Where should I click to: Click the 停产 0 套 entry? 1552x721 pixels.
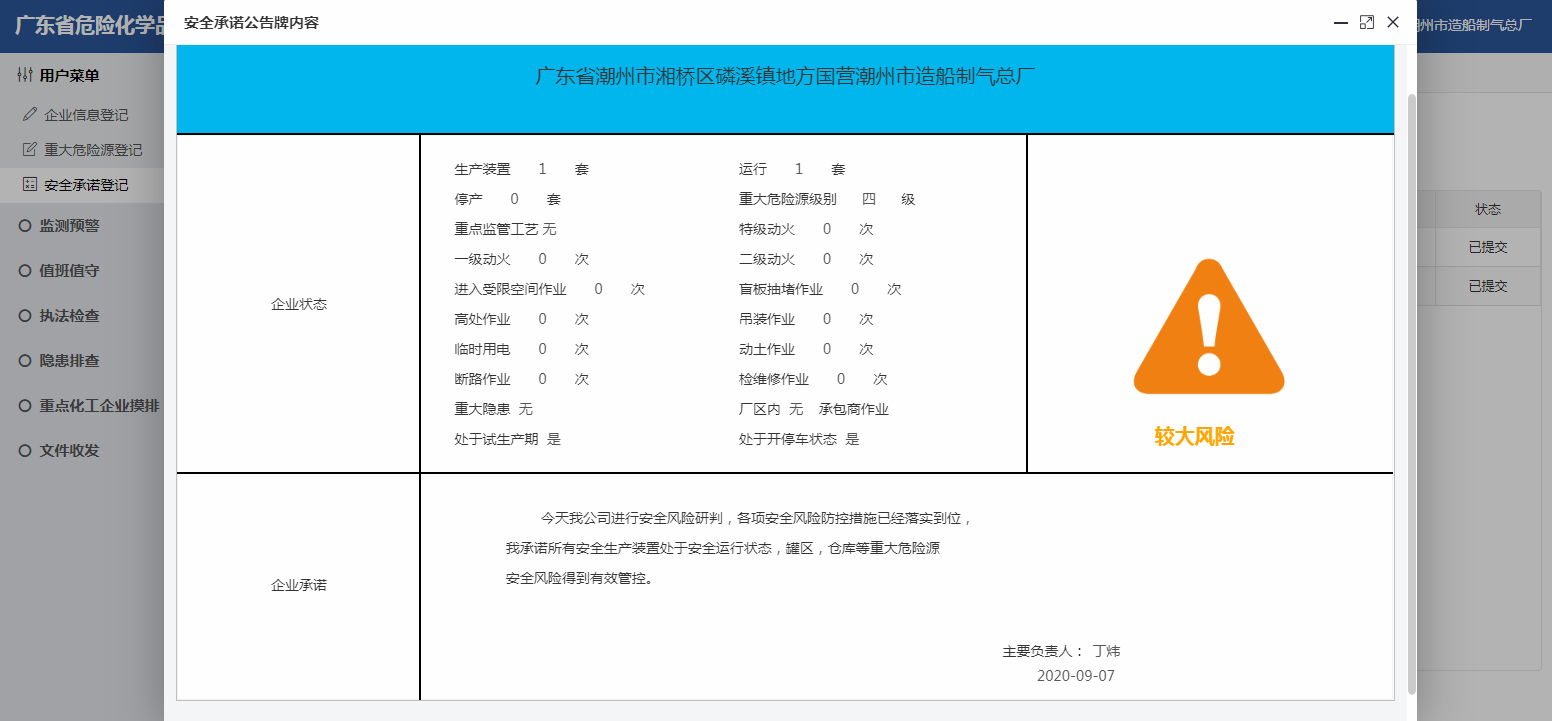(x=508, y=199)
